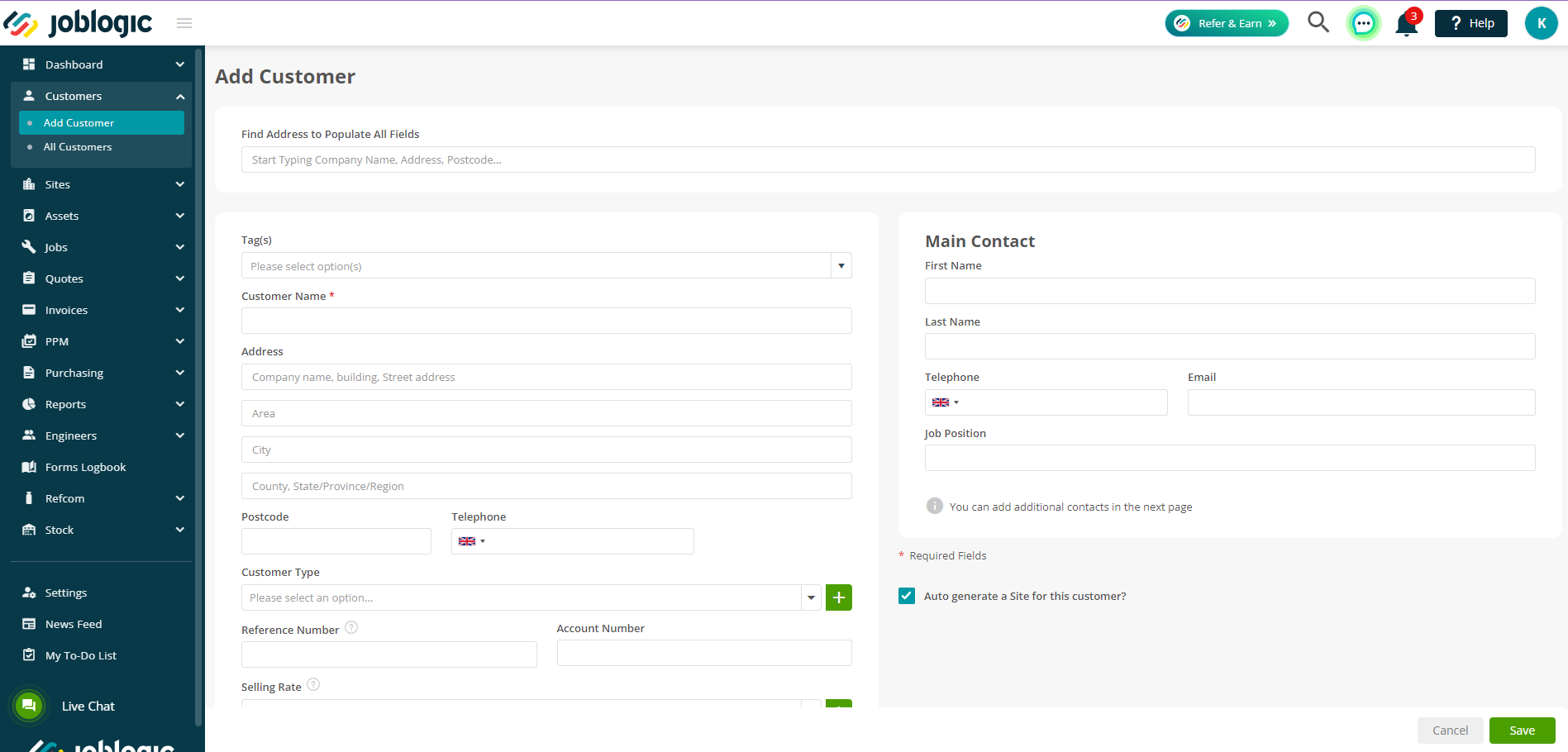This screenshot has width=1568, height=752.
Task: Click the Joblogic logo in header
Action: (x=79, y=23)
